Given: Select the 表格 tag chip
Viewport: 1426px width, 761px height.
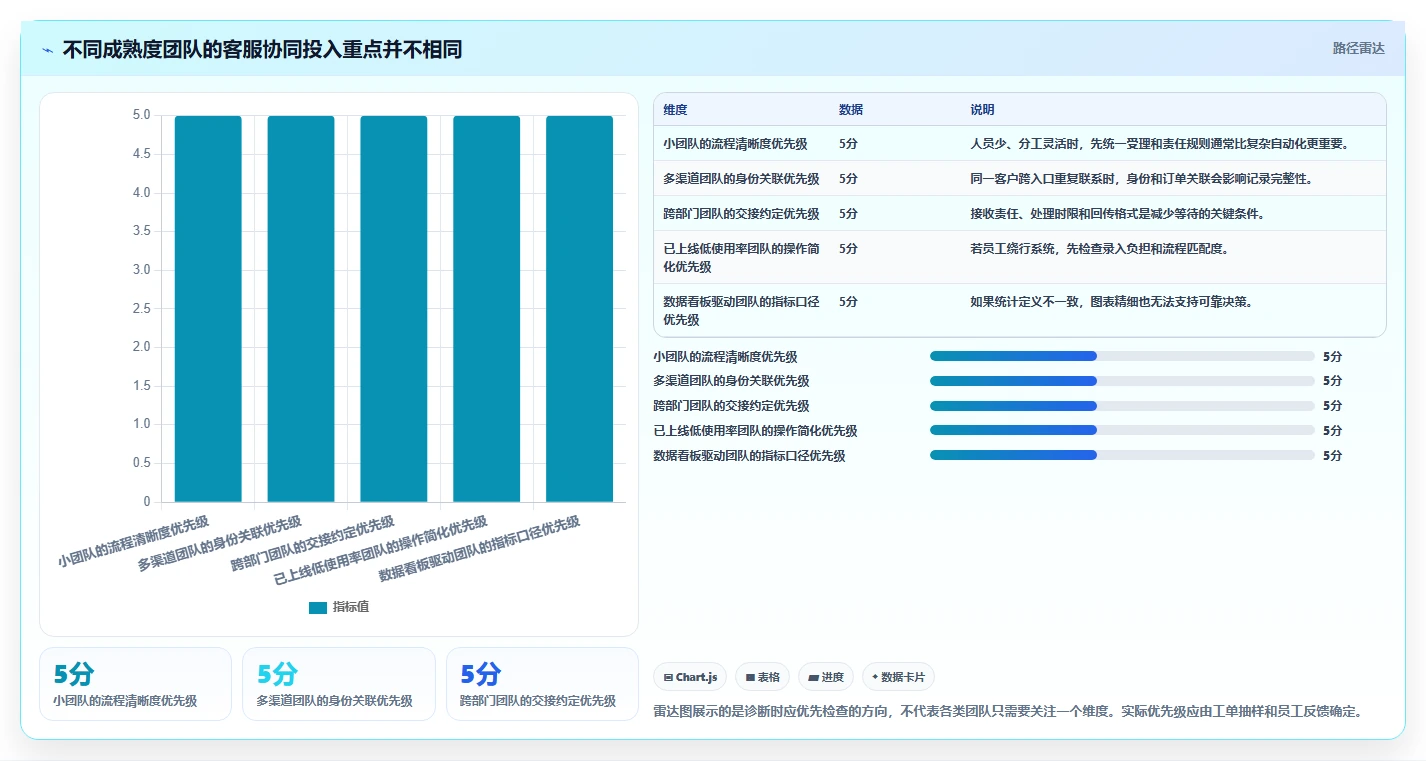Looking at the screenshot, I should point(763,677).
